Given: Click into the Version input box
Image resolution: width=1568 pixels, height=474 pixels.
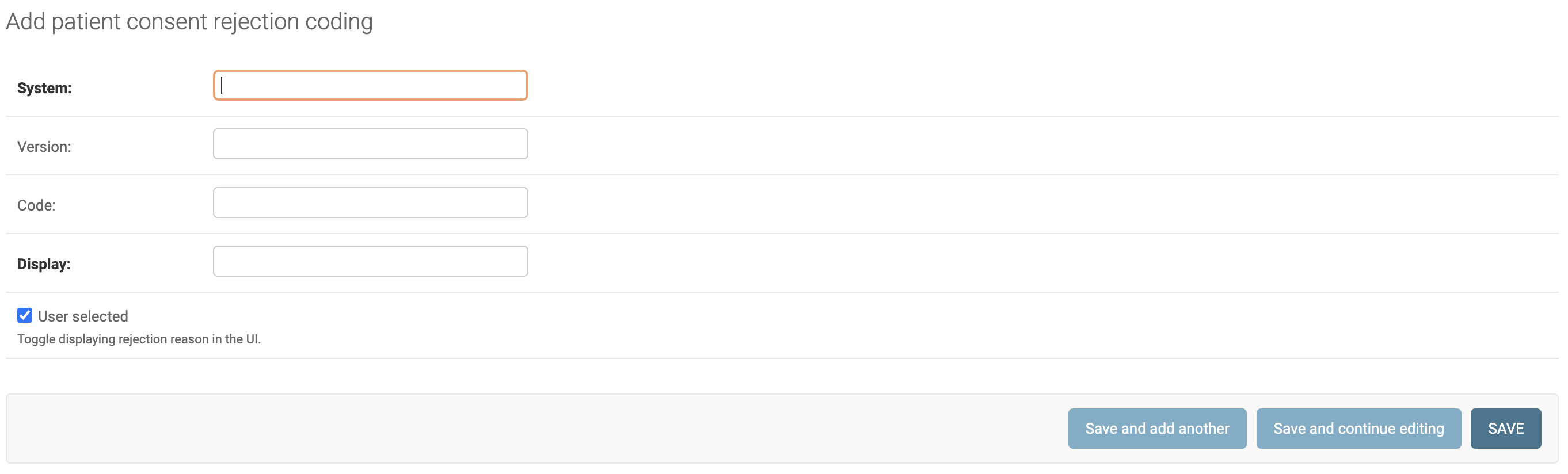Looking at the screenshot, I should tap(370, 144).
